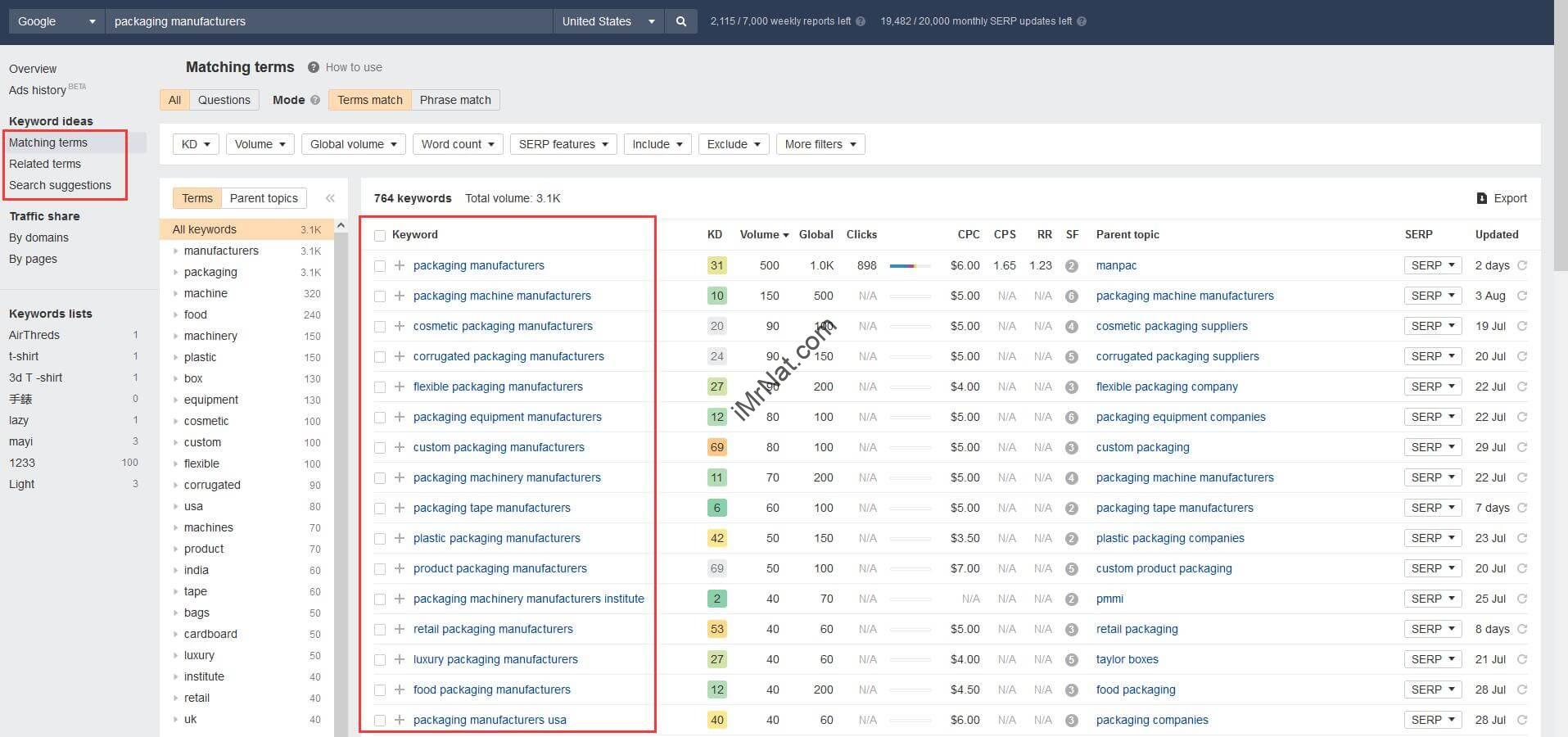Add packaging manufacturers usa using plus icon
The image size is (1568, 737).
[x=400, y=720]
